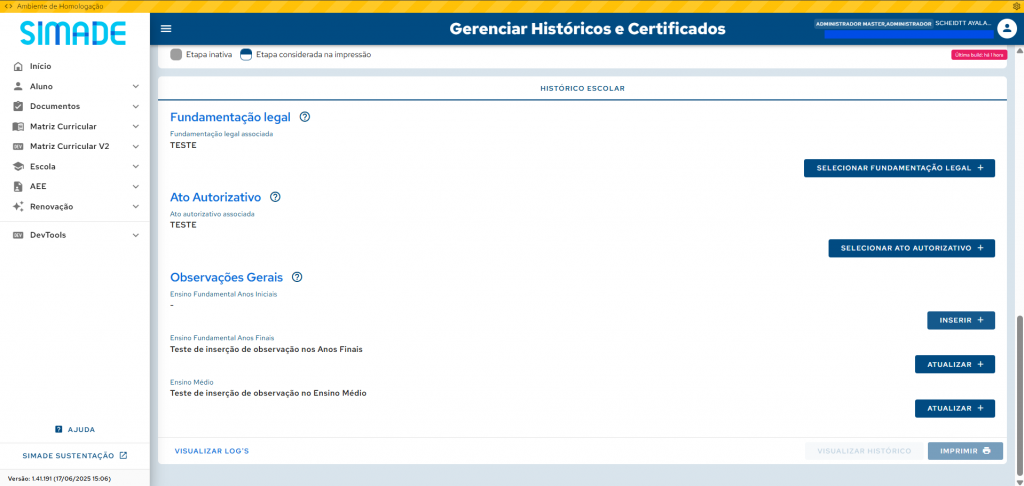Click Selecionar Ato Autorizativo button

tap(911, 248)
